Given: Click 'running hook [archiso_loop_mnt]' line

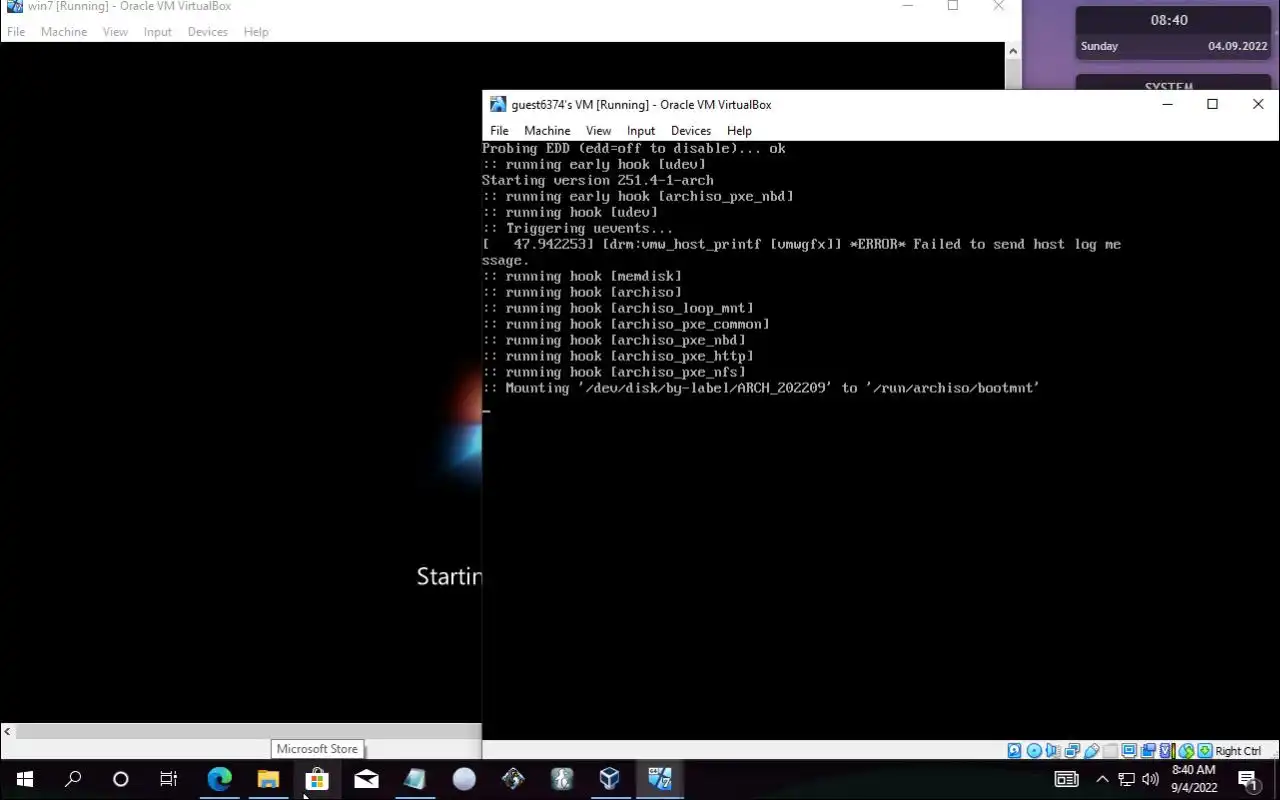Looking at the screenshot, I should click(618, 308).
